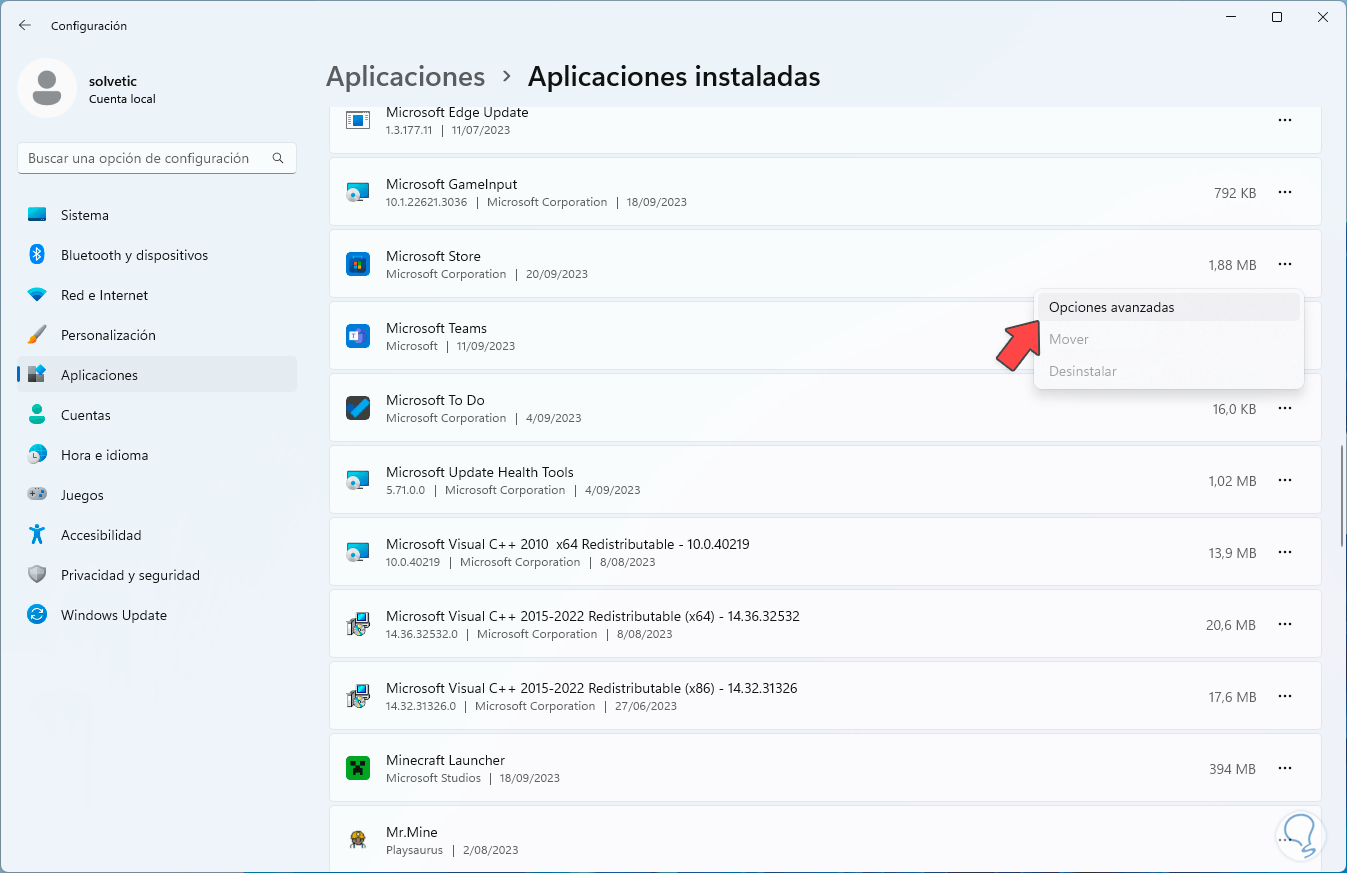Viewport: 1347px width, 873px height.
Task: Click the Cuenta local label under solvetic
Action: point(122,99)
